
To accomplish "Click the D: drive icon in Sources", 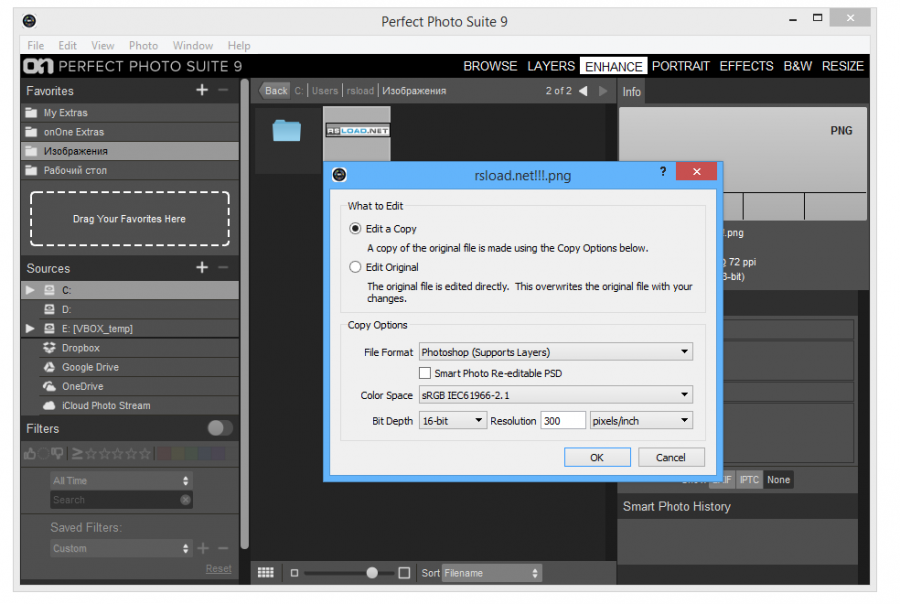I will (x=49, y=309).
